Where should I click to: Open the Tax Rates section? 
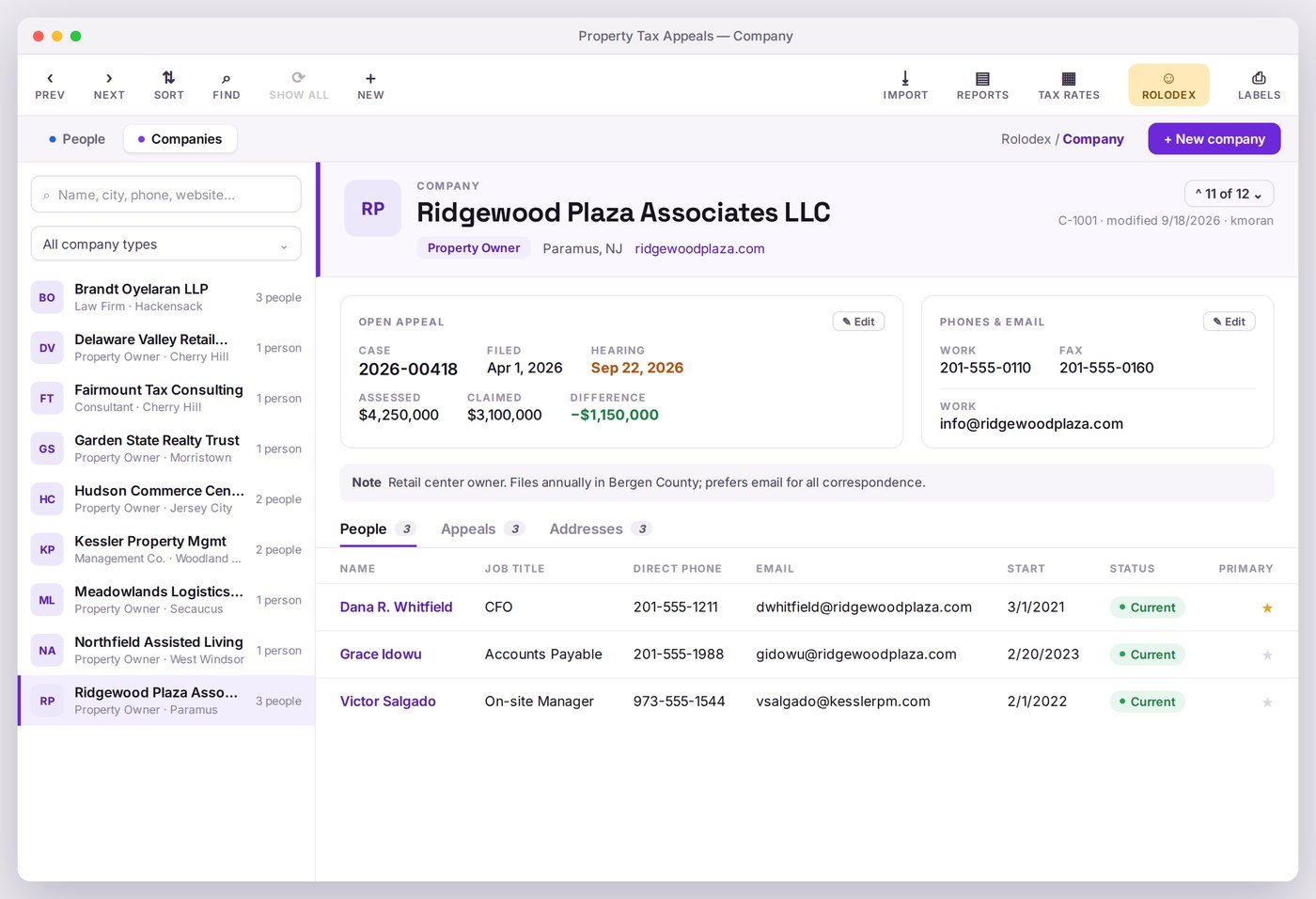pyautogui.click(x=1069, y=85)
